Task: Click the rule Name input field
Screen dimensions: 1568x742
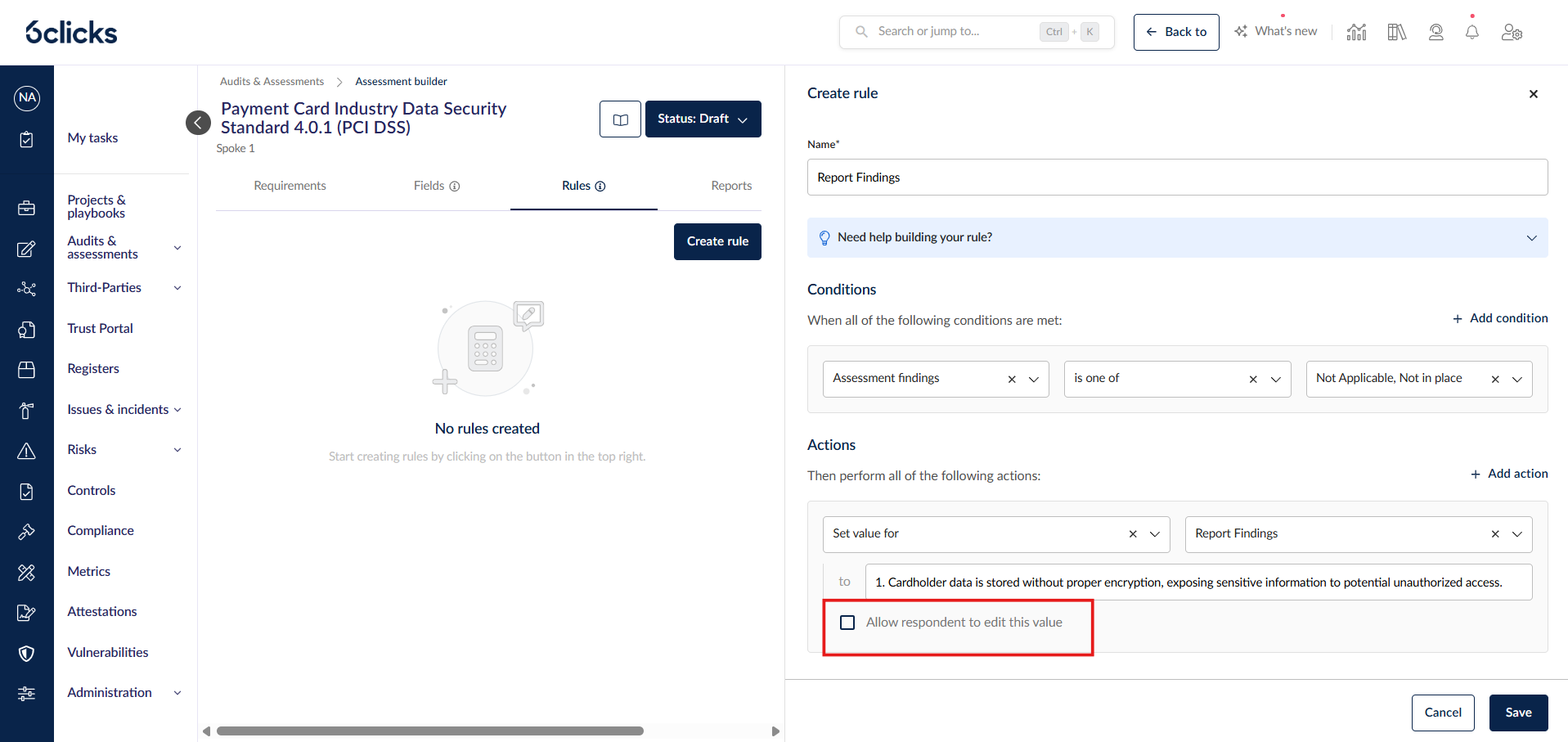Action: [x=1177, y=178]
